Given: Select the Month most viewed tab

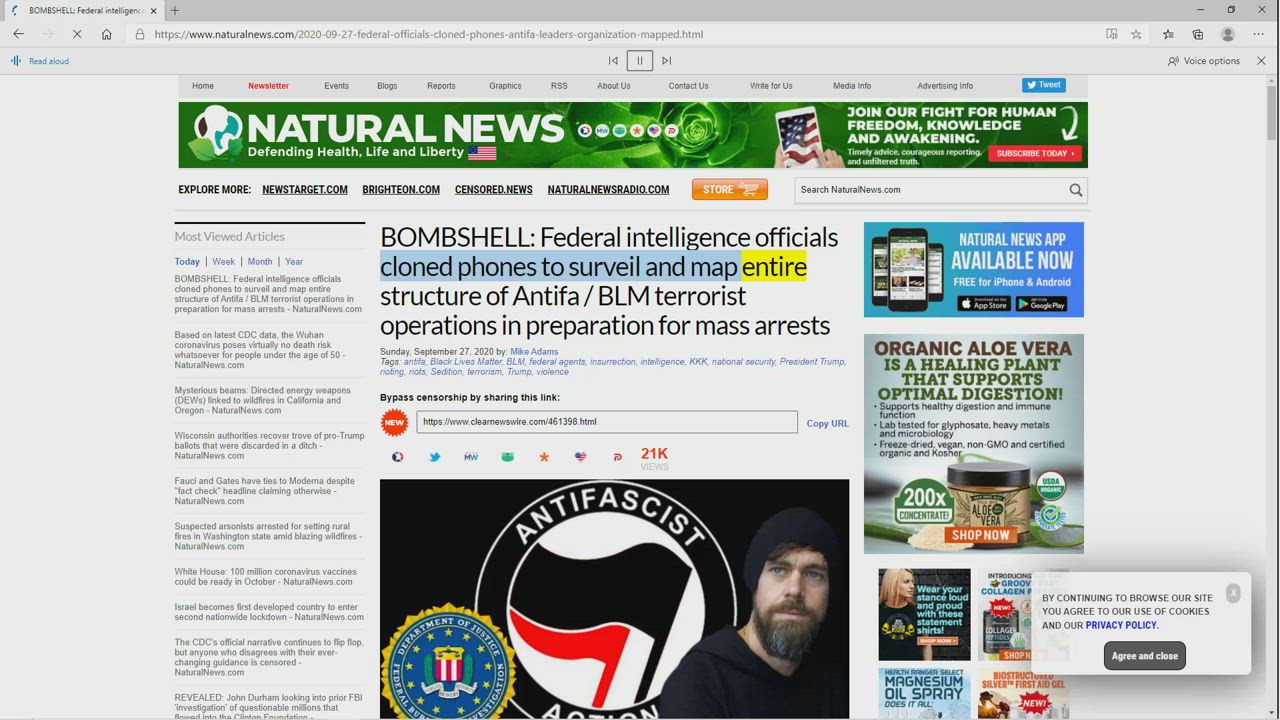Looking at the screenshot, I should point(259,262).
